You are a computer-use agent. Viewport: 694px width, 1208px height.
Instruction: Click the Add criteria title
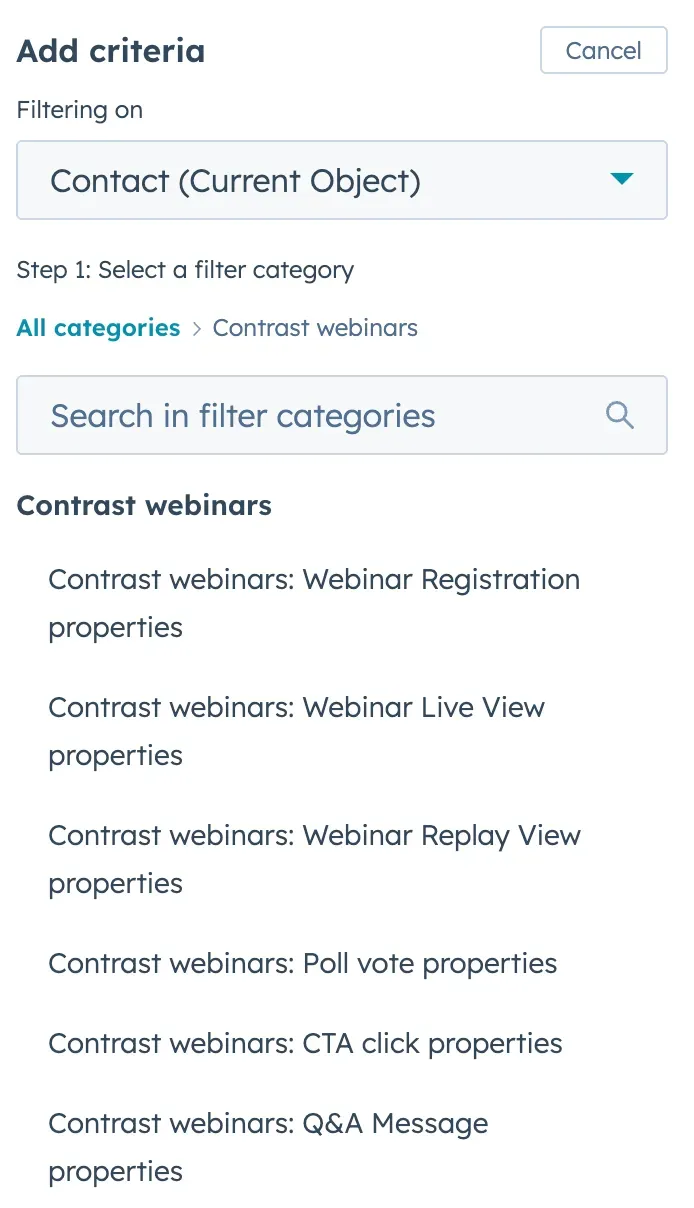[110, 50]
